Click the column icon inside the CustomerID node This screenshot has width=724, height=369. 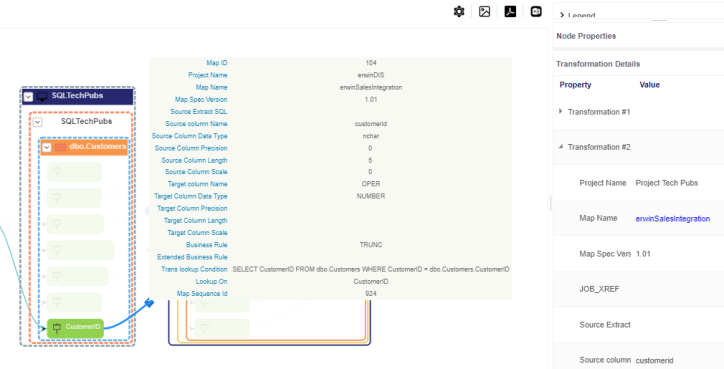click(x=57, y=328)
